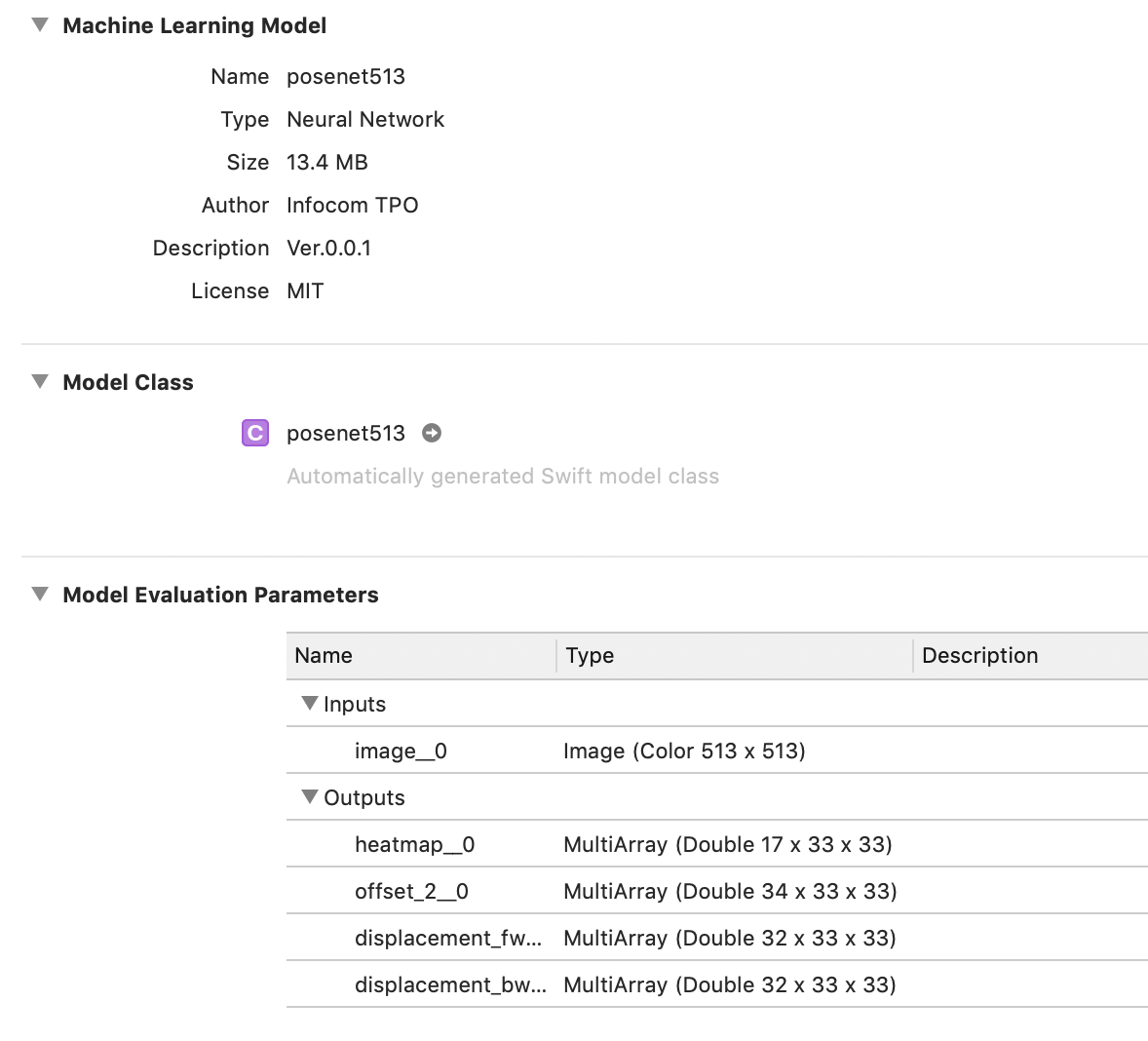Screen dimensions: 1148x1041
Task: Click the Name column header
Action: tap(324, 656)
